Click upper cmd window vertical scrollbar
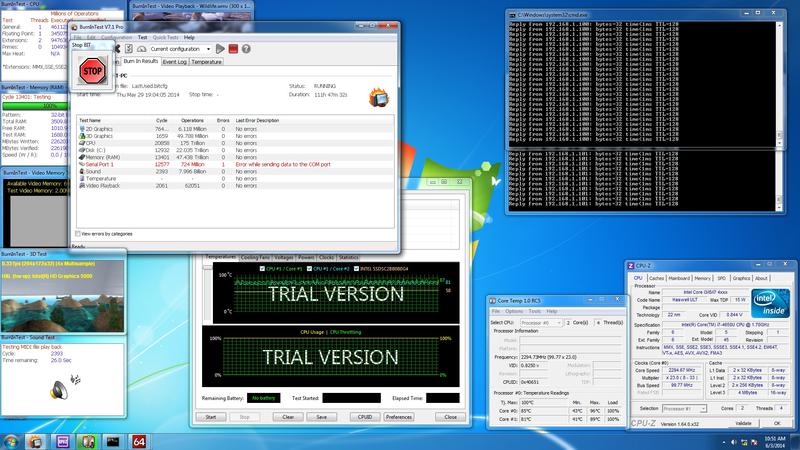This screenshot has width=800, height=450. point(779,84)
